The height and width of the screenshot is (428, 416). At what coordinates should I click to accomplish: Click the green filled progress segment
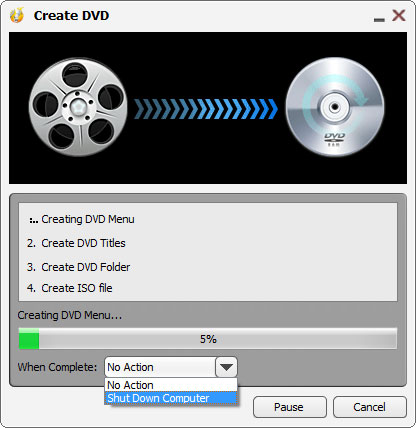[x=29, y=339]
